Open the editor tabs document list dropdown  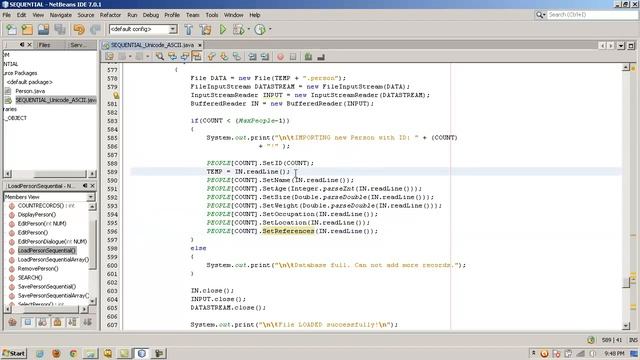(621, 45)
